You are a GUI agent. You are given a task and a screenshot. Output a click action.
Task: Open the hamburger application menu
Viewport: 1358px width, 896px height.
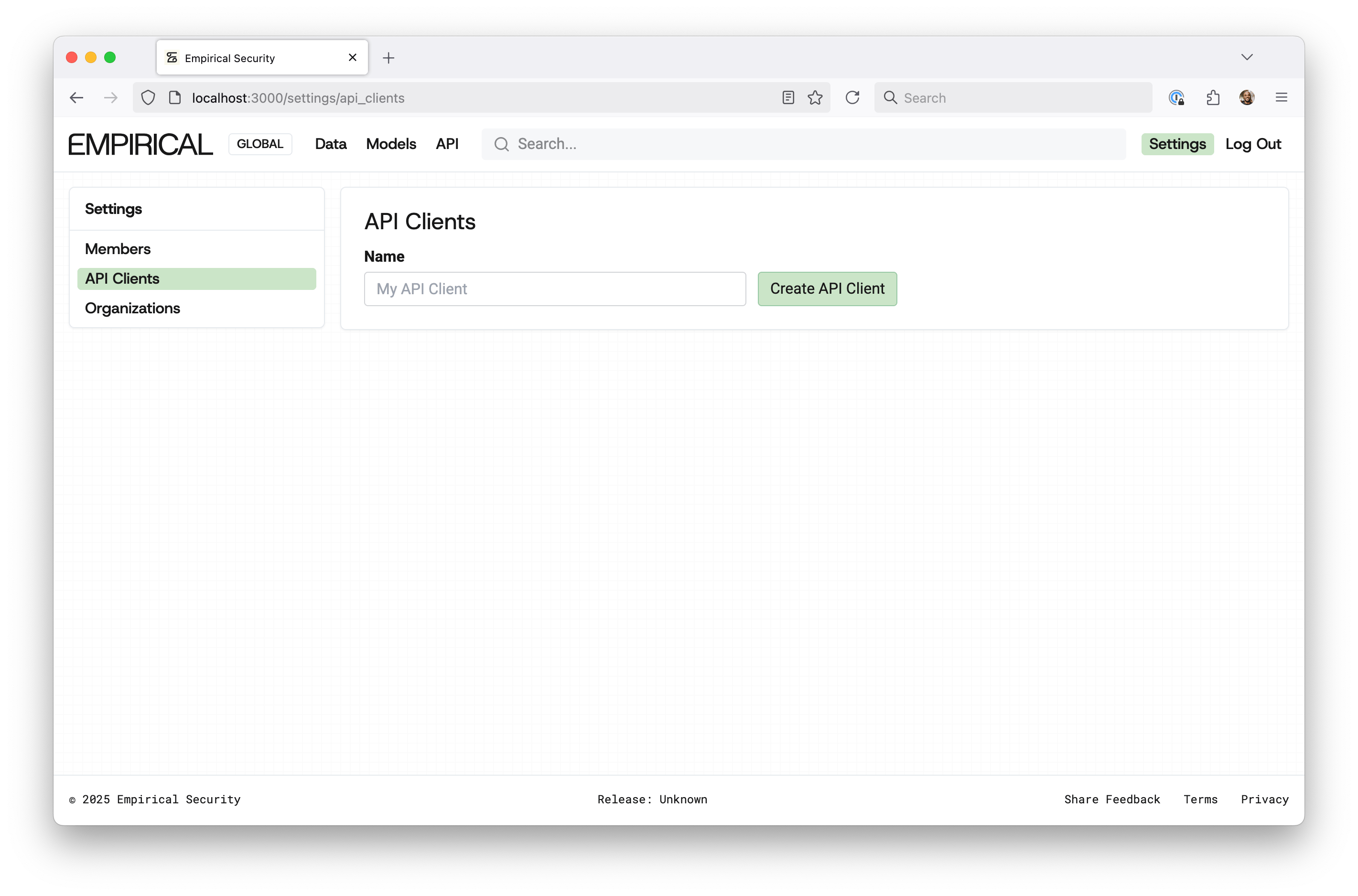pos(1282,97)
